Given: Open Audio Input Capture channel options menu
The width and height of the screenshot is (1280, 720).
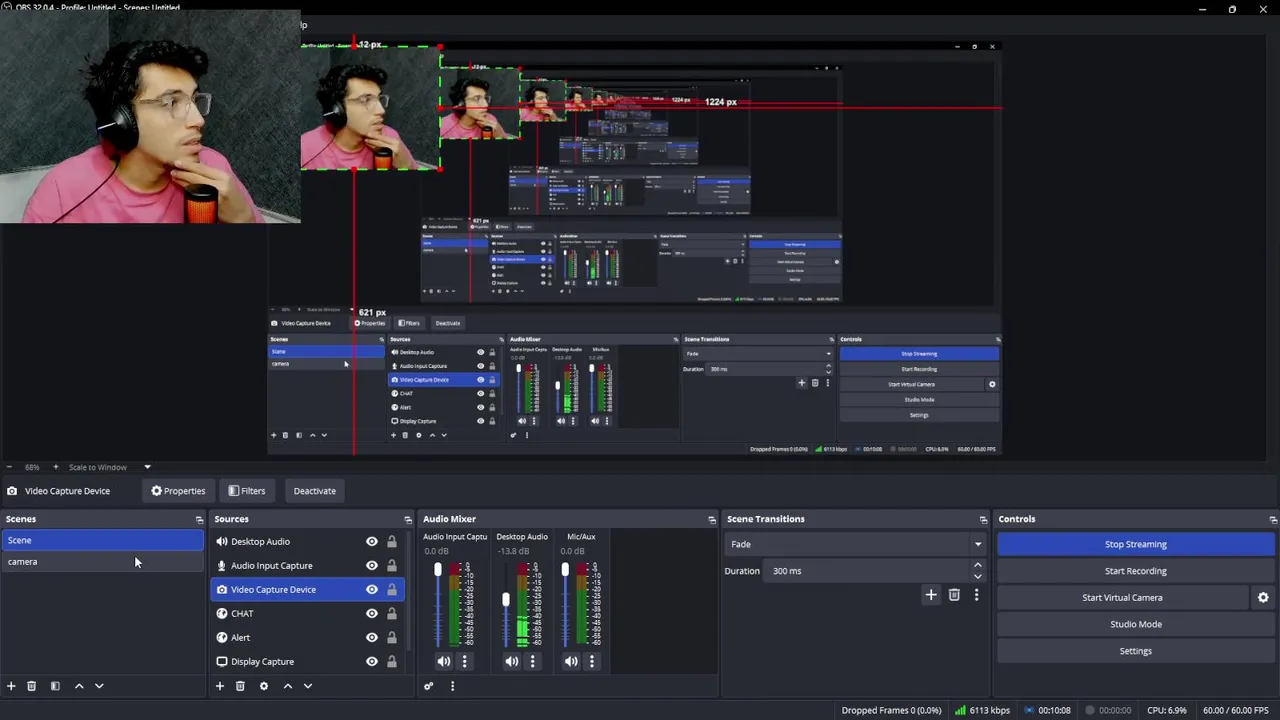Looking at the screenshot, I should [464, 661].
